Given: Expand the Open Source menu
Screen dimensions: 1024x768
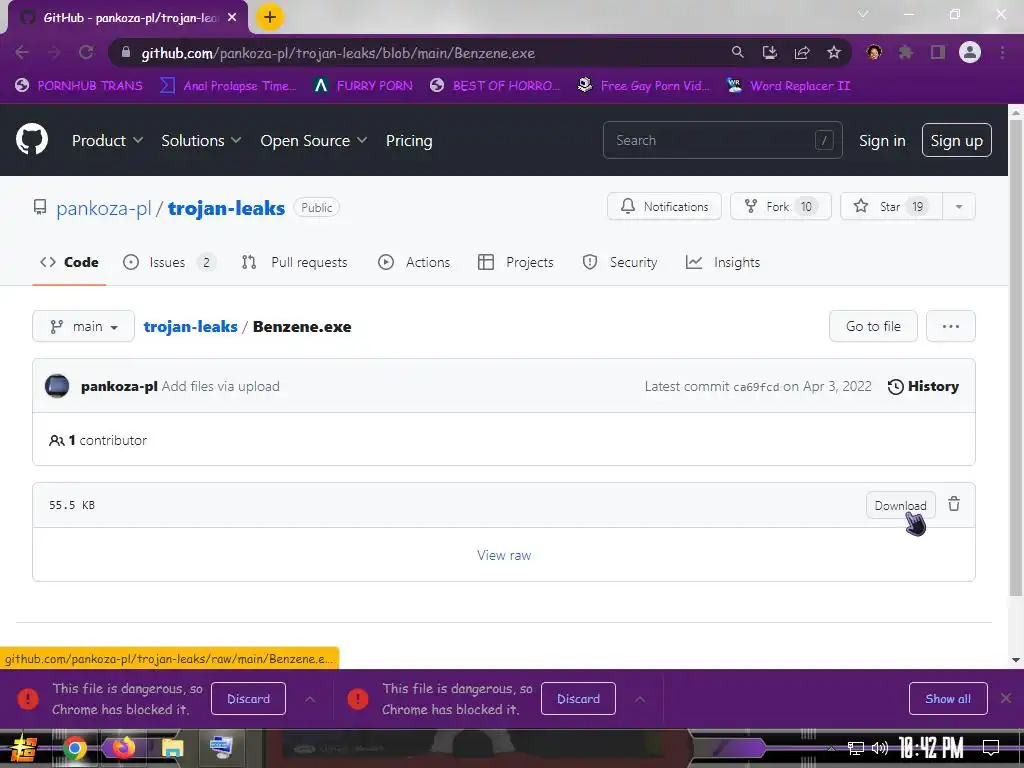Looking at the screenshot, I should click(313, 140).
